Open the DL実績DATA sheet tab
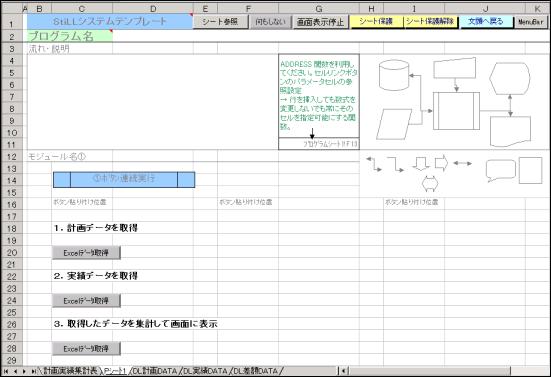 tap(205, 371)
